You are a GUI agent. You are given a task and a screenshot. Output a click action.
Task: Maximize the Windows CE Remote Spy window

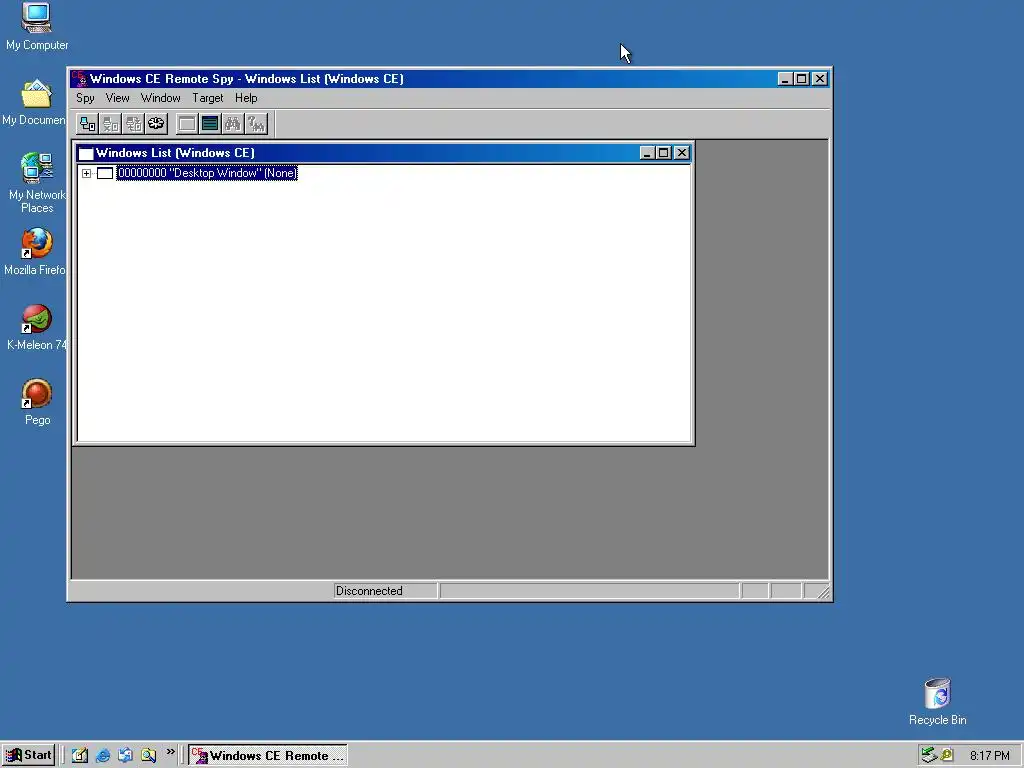coord(802,79)
